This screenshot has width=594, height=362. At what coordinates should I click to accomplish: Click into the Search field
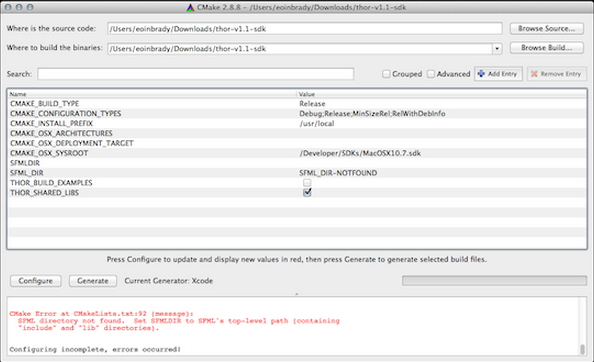(195, 74)
